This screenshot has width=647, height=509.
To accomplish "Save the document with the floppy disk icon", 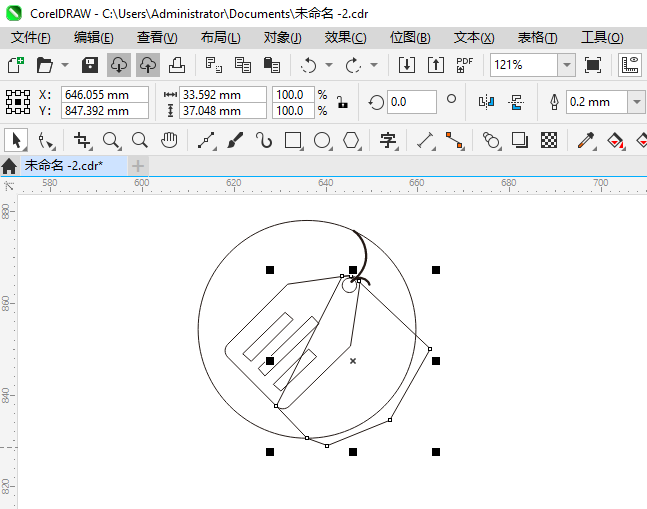I will pyautogui.click(x=90, y=65).
